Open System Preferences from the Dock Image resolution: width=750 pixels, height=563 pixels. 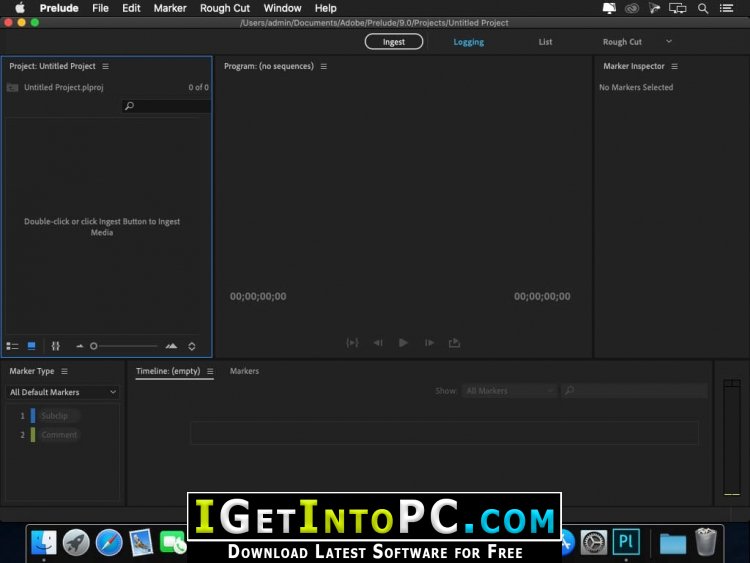coord(594,542)
